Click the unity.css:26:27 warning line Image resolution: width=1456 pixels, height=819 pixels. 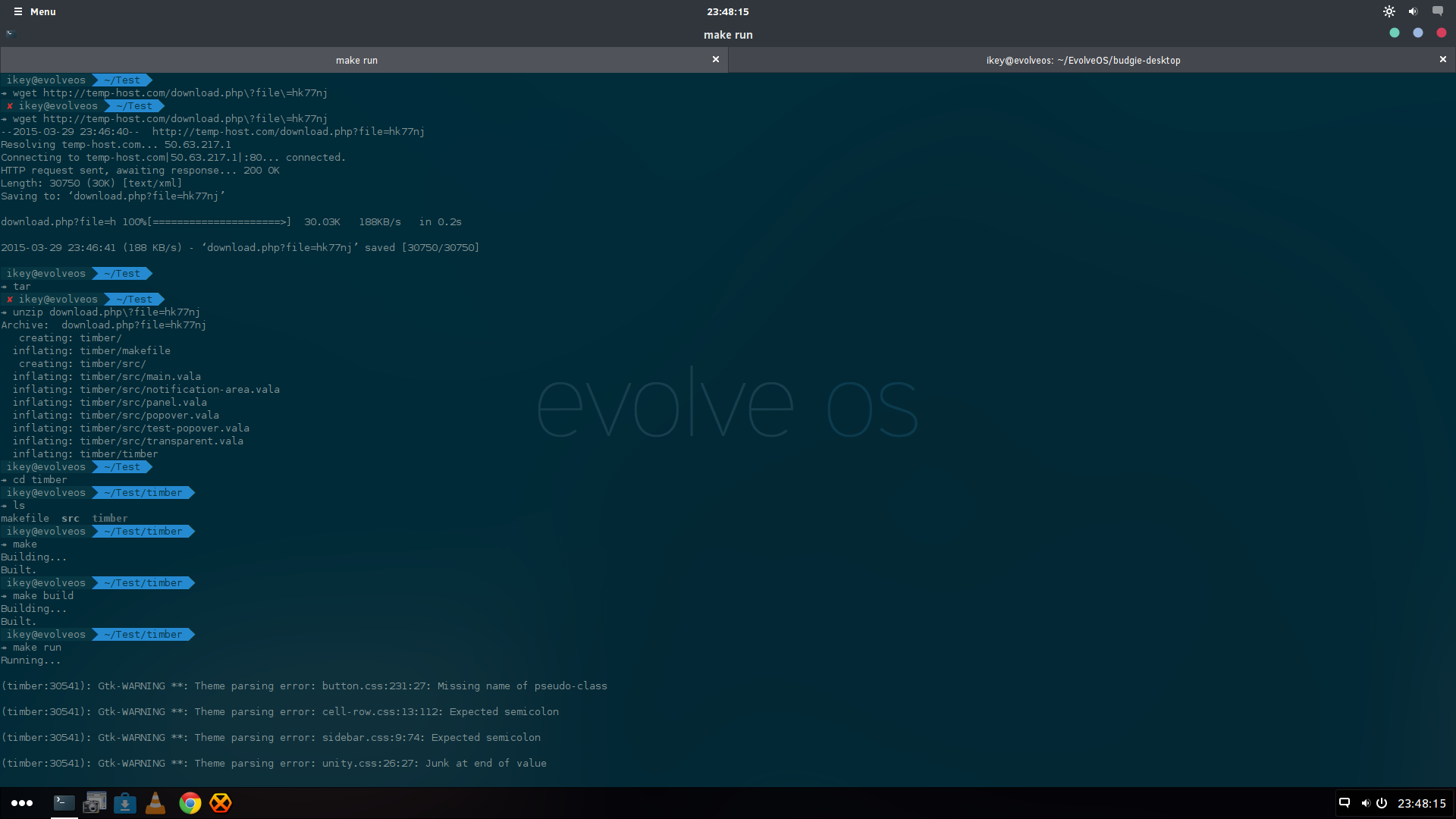coord(274,764)
